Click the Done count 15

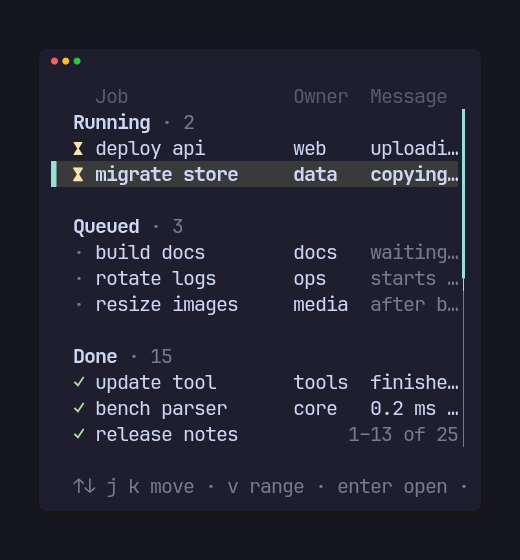pos(161,356)
